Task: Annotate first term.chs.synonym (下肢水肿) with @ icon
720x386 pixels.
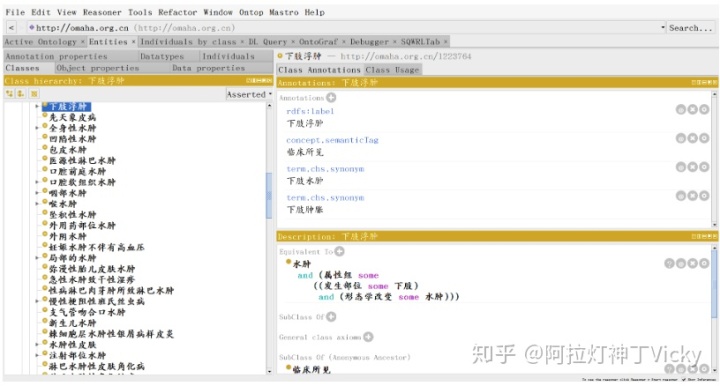Action: [681, 167]
